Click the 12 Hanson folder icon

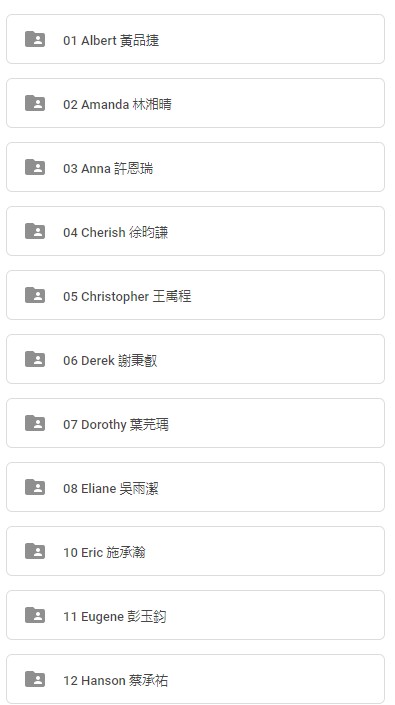[x=35, y=679]
